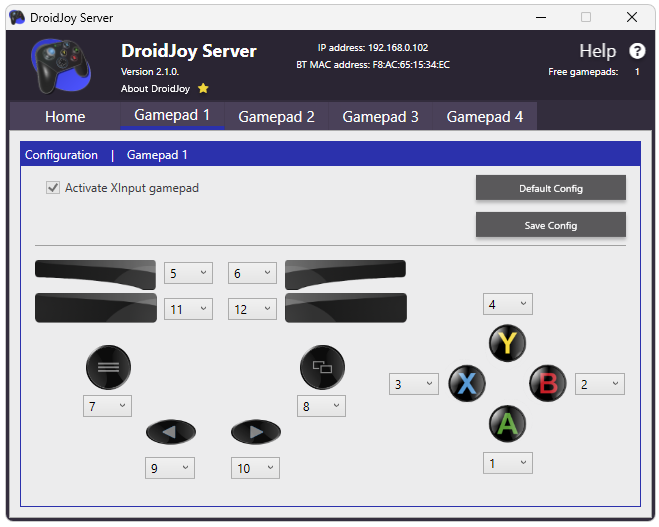
Task: Click the Default Config button
Action: click(551, 188)
